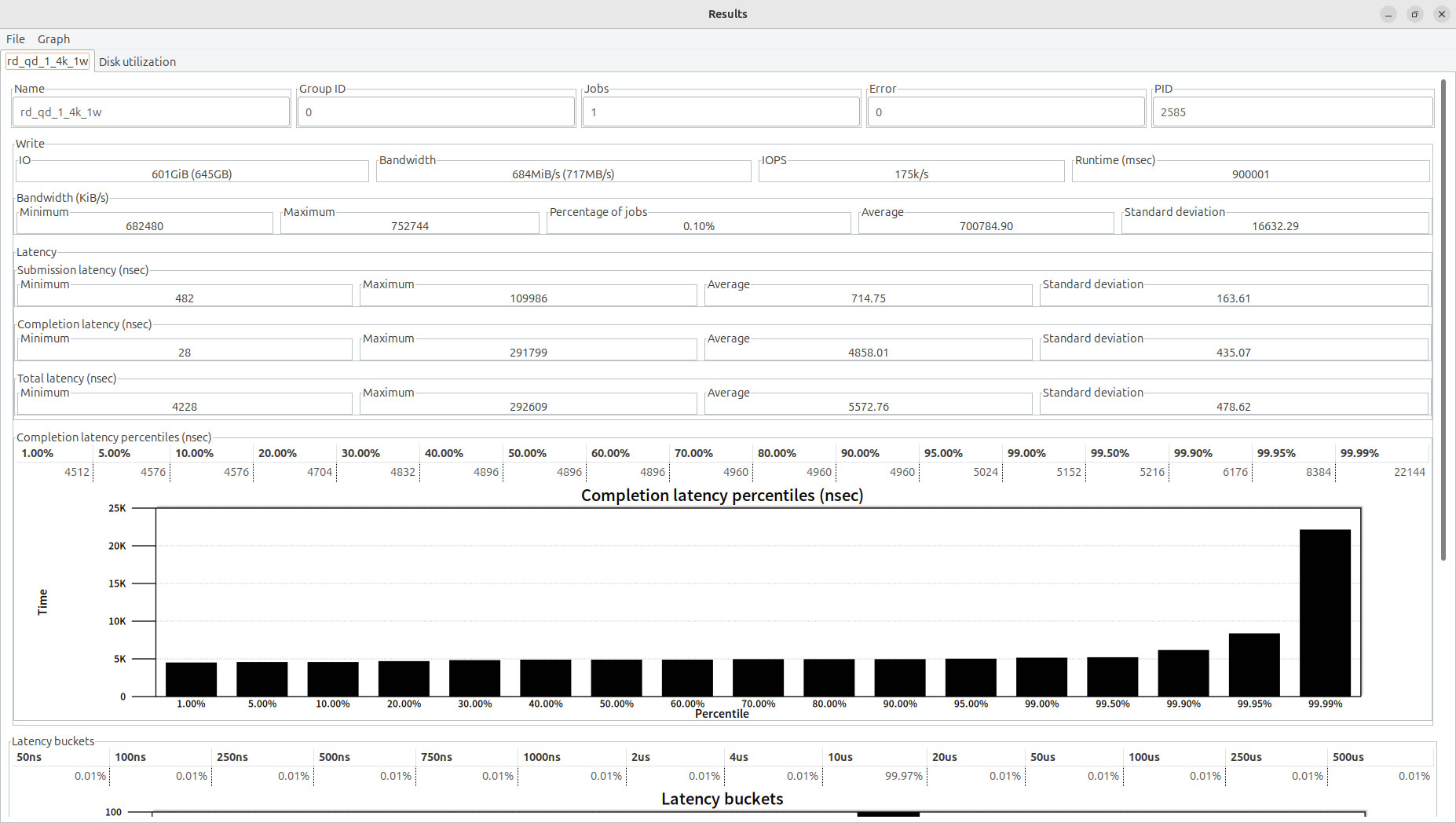The width and height of the screenshot is (1456, 823).
Task: Minimize the Results window
Action: 1388,14
